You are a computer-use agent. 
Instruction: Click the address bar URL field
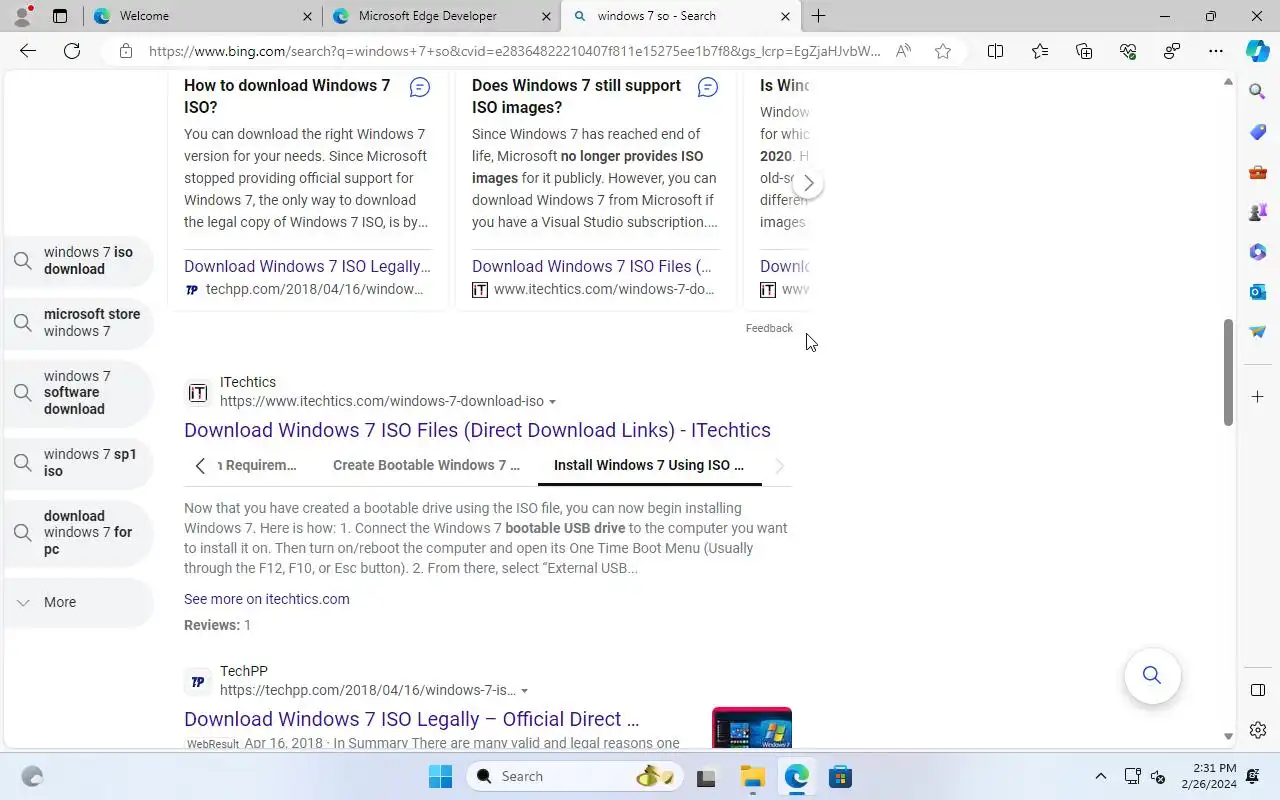pyautogui.click(x=515, y=51)
